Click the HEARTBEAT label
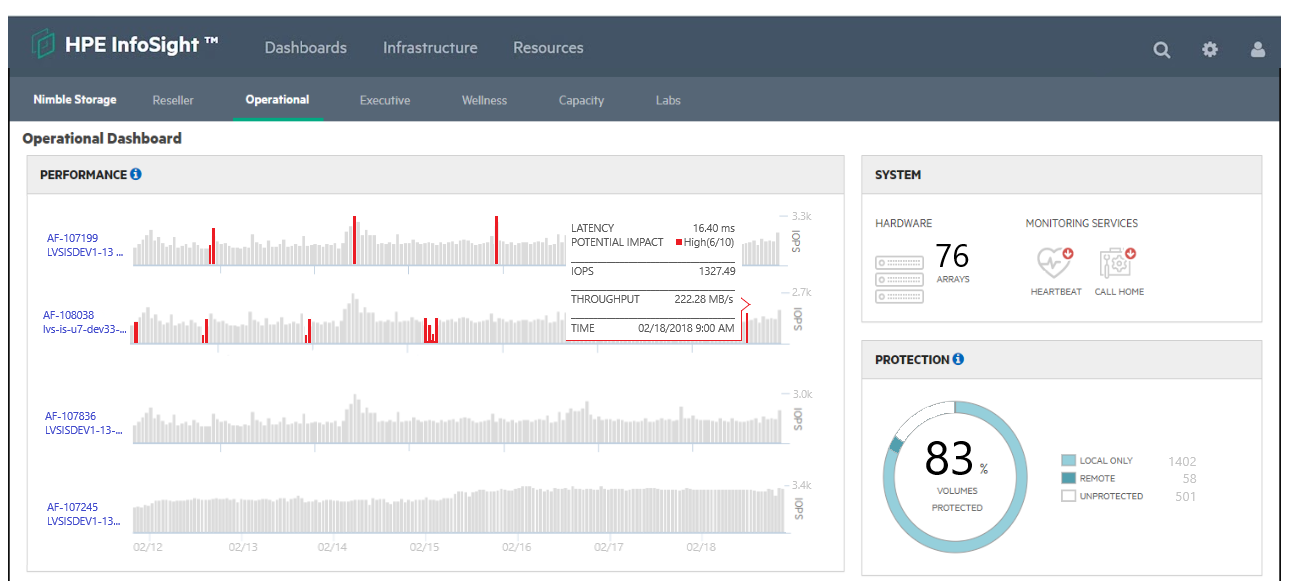1293x581 pixels. click(1056, 292)
